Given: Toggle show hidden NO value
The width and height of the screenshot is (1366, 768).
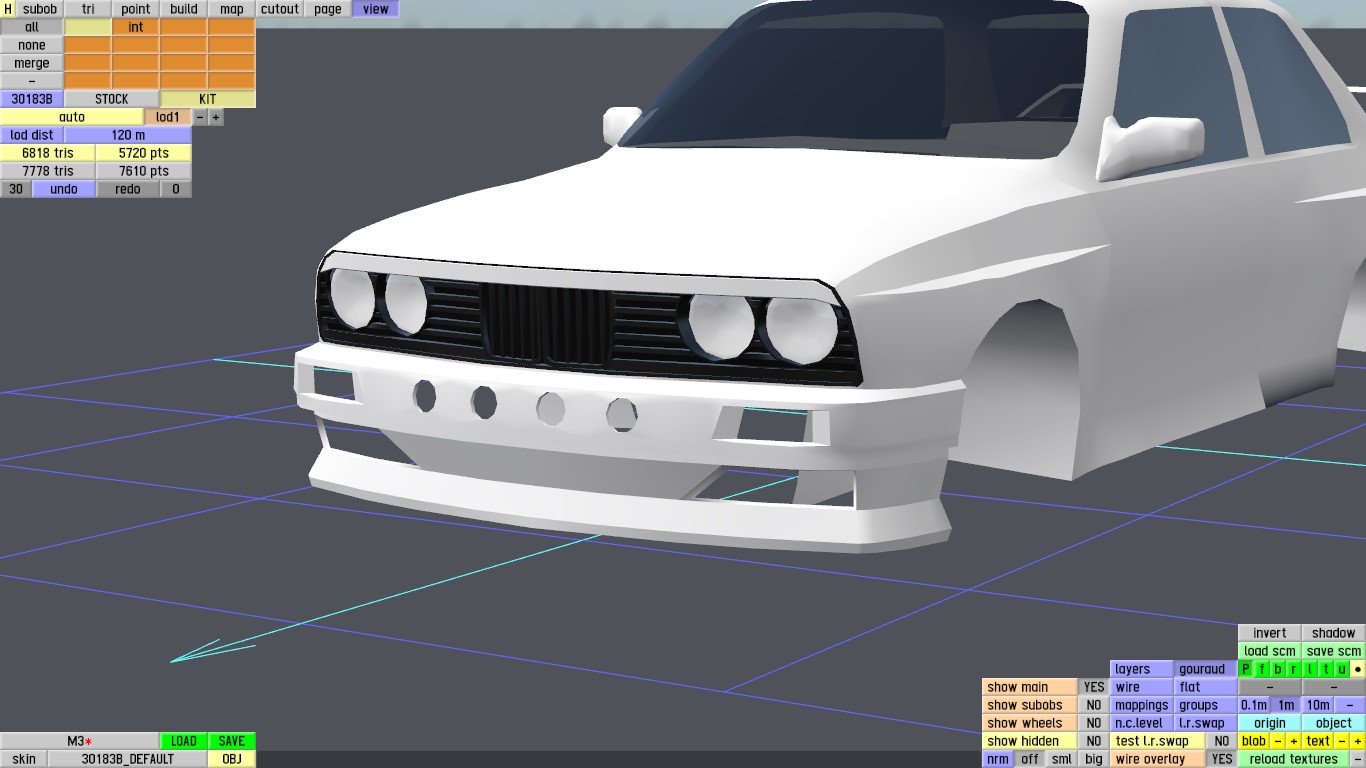Looking at the screenshot, I should pyautogui.click(x=1094, y=741).
